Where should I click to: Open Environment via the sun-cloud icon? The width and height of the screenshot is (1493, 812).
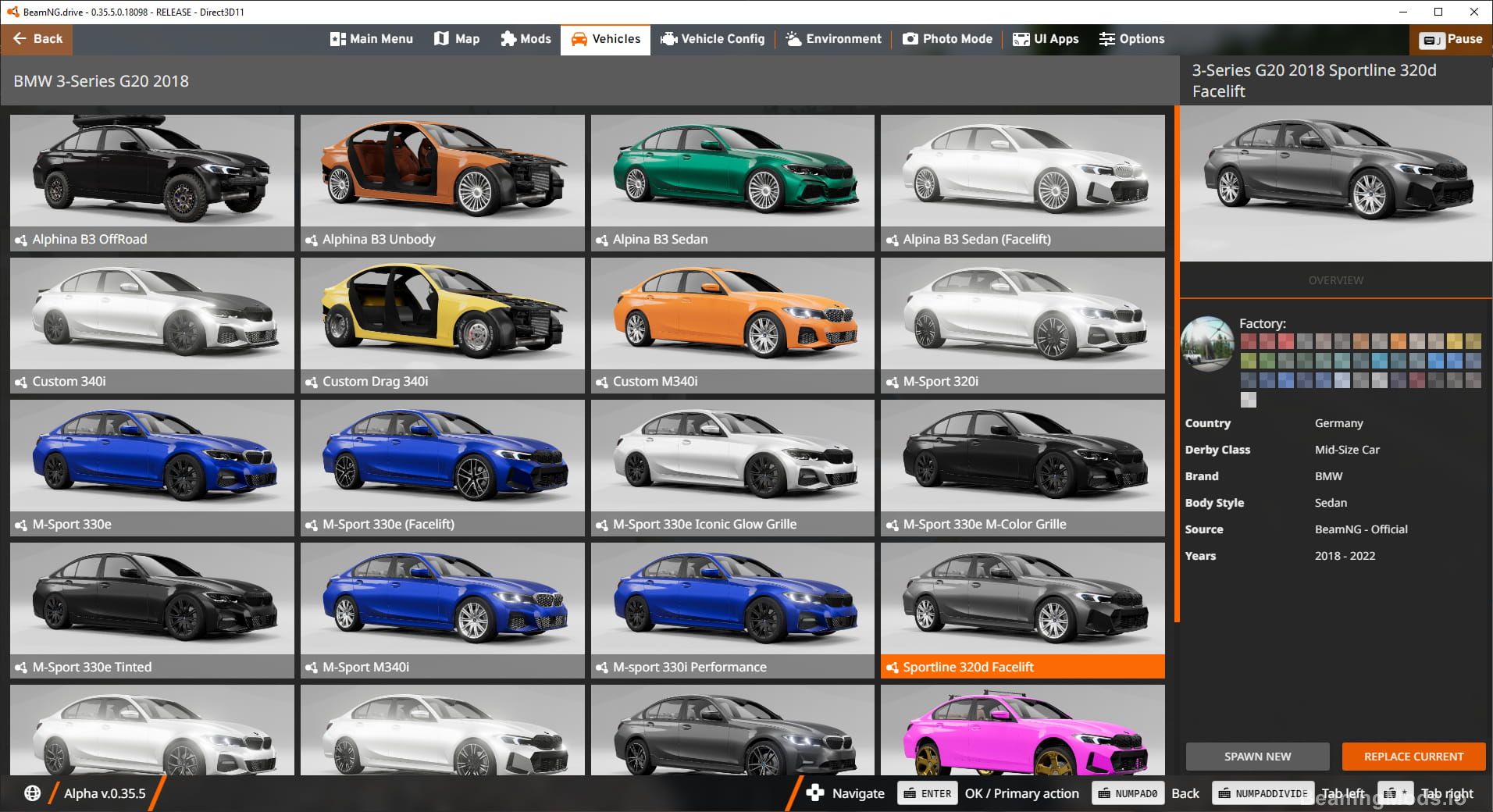click(x=793, y=39)
